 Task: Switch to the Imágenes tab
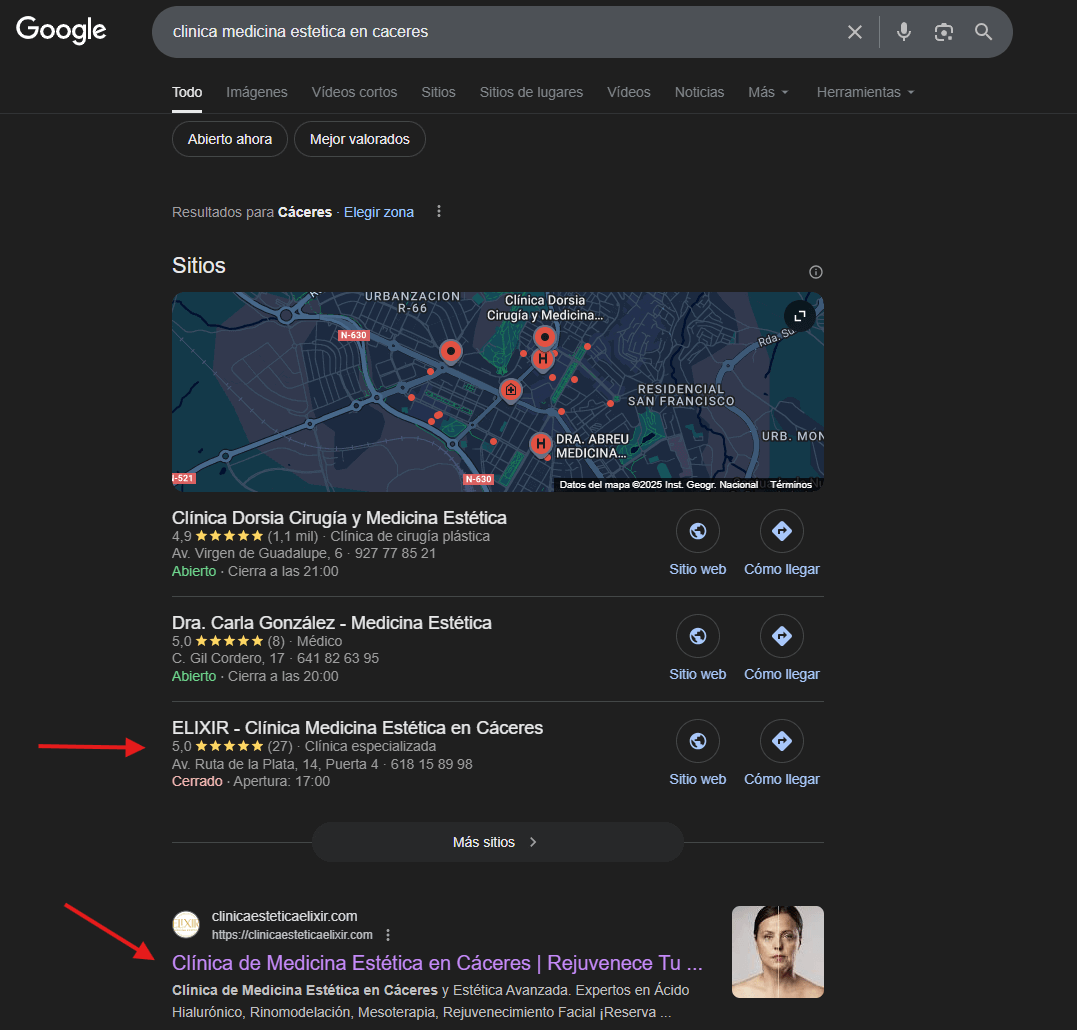(x=257, y=92)
